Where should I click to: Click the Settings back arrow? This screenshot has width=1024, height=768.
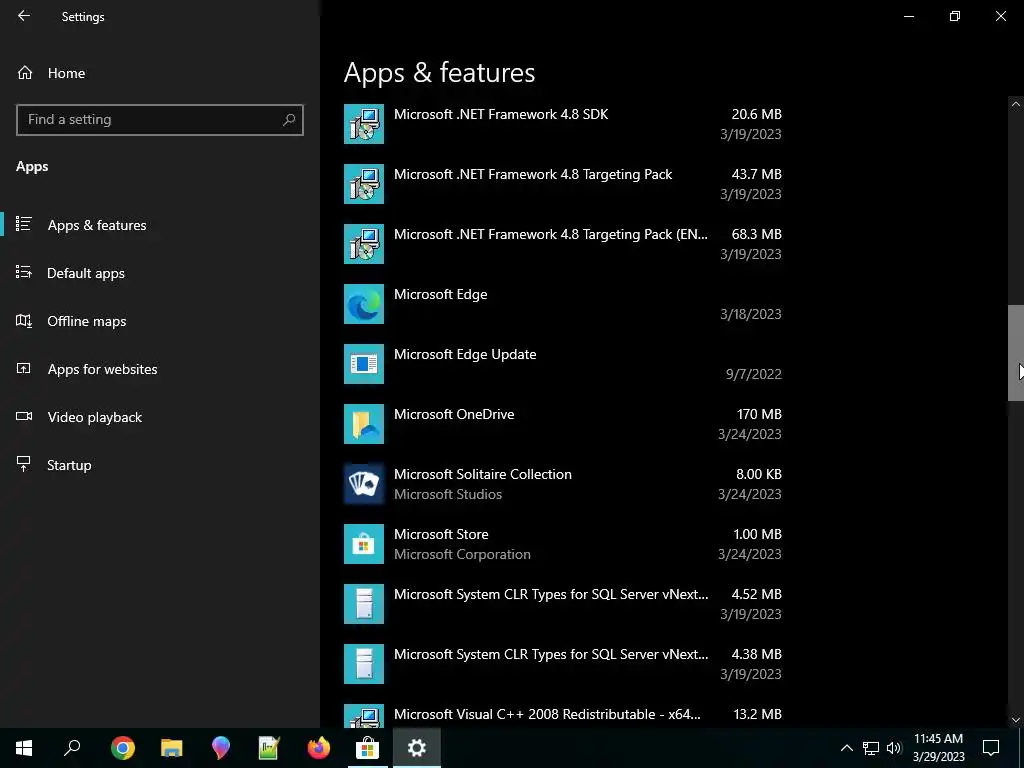click(24, 16)
